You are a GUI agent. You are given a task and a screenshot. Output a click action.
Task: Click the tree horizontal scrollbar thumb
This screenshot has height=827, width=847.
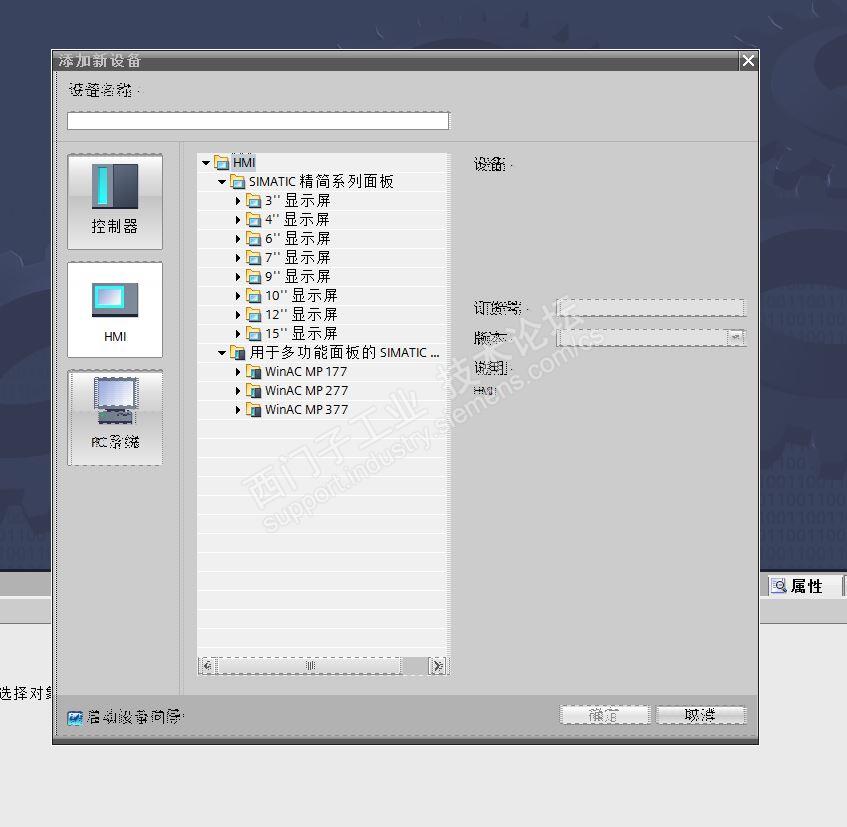pyautogui.click(x=310, y=665)
